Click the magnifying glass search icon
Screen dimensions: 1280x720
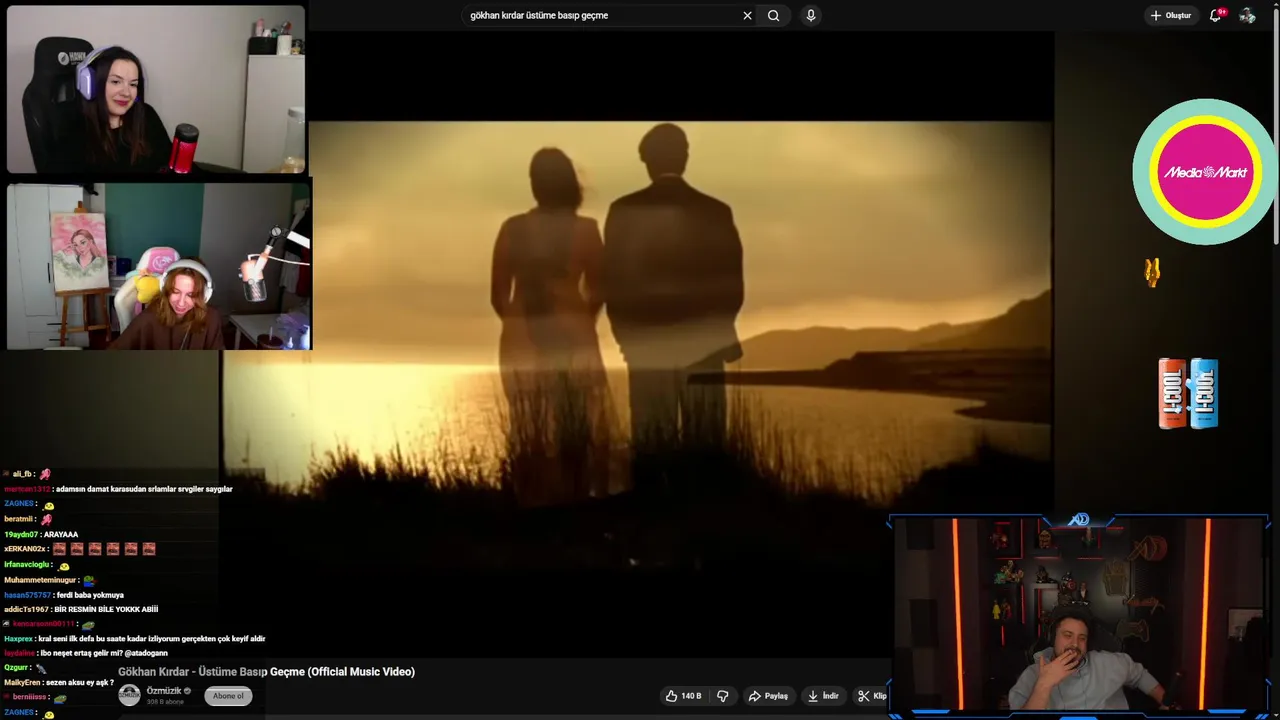tap(774, 15)
